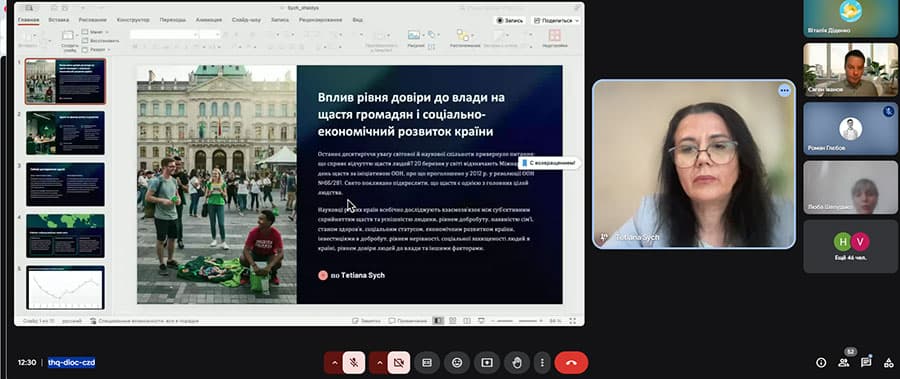
Task: Open the Вид ribbon tab
Action: pyautogui.click(x=357, y=20)
